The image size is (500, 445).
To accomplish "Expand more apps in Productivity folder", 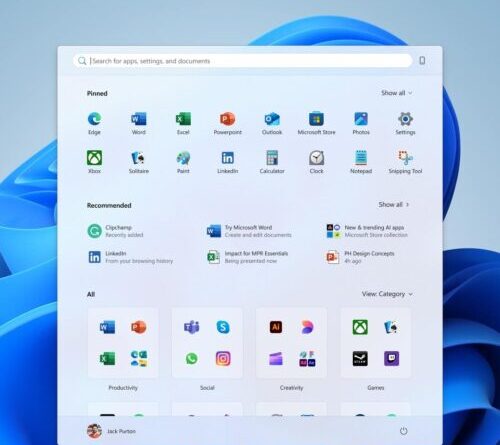I will coord(139,359).
